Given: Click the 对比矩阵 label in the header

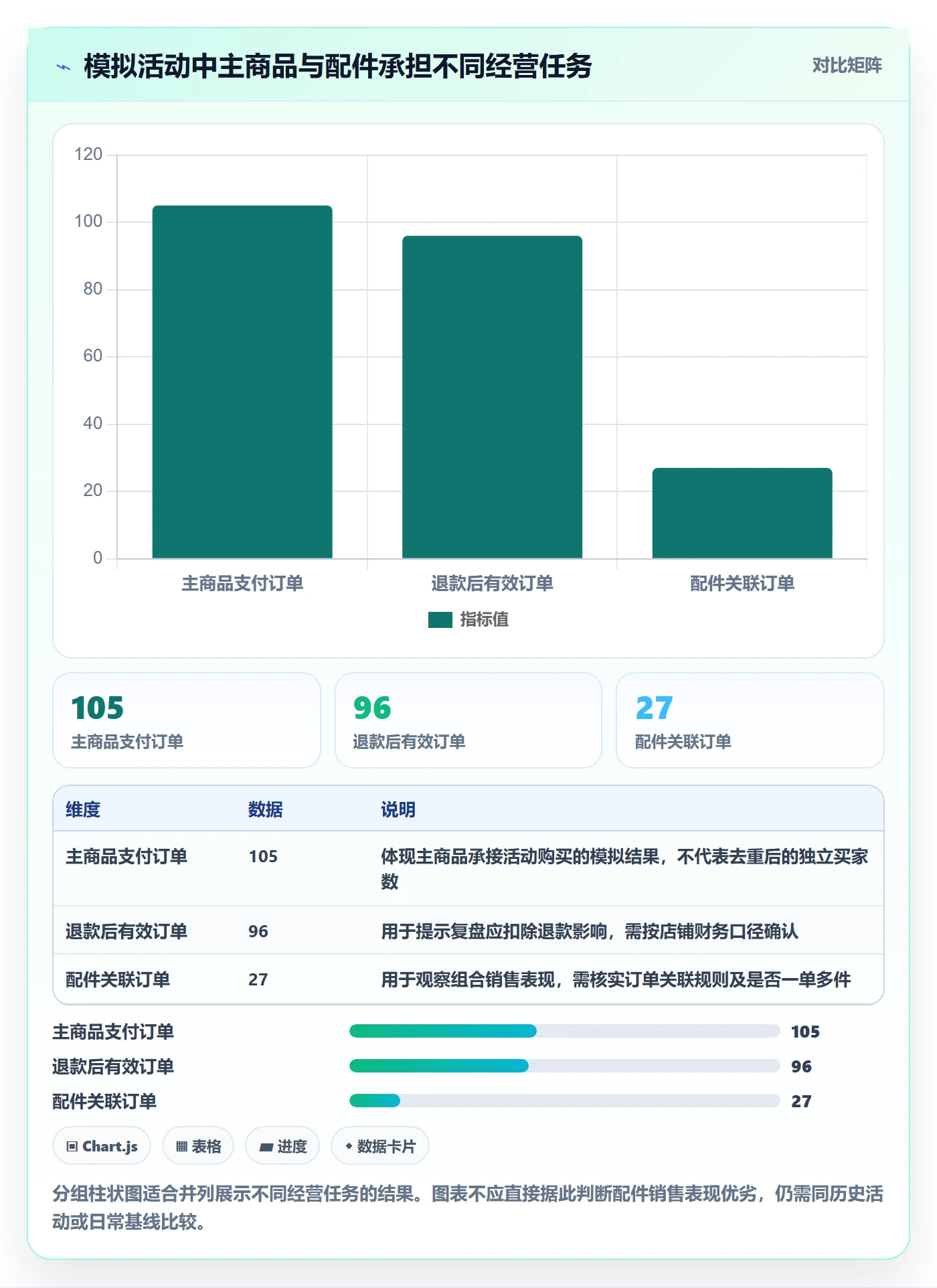Looking at the screenshot, I should [847, 66].
